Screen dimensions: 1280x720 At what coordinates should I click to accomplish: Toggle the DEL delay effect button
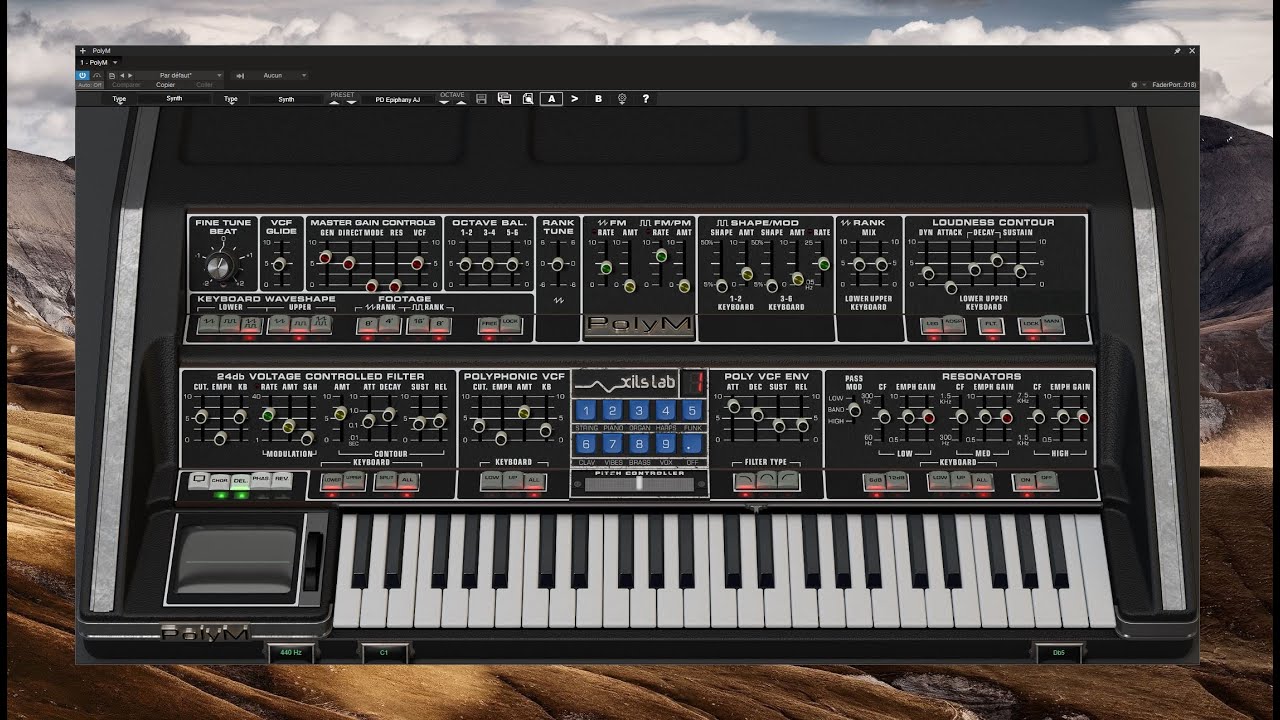point(240,481)
